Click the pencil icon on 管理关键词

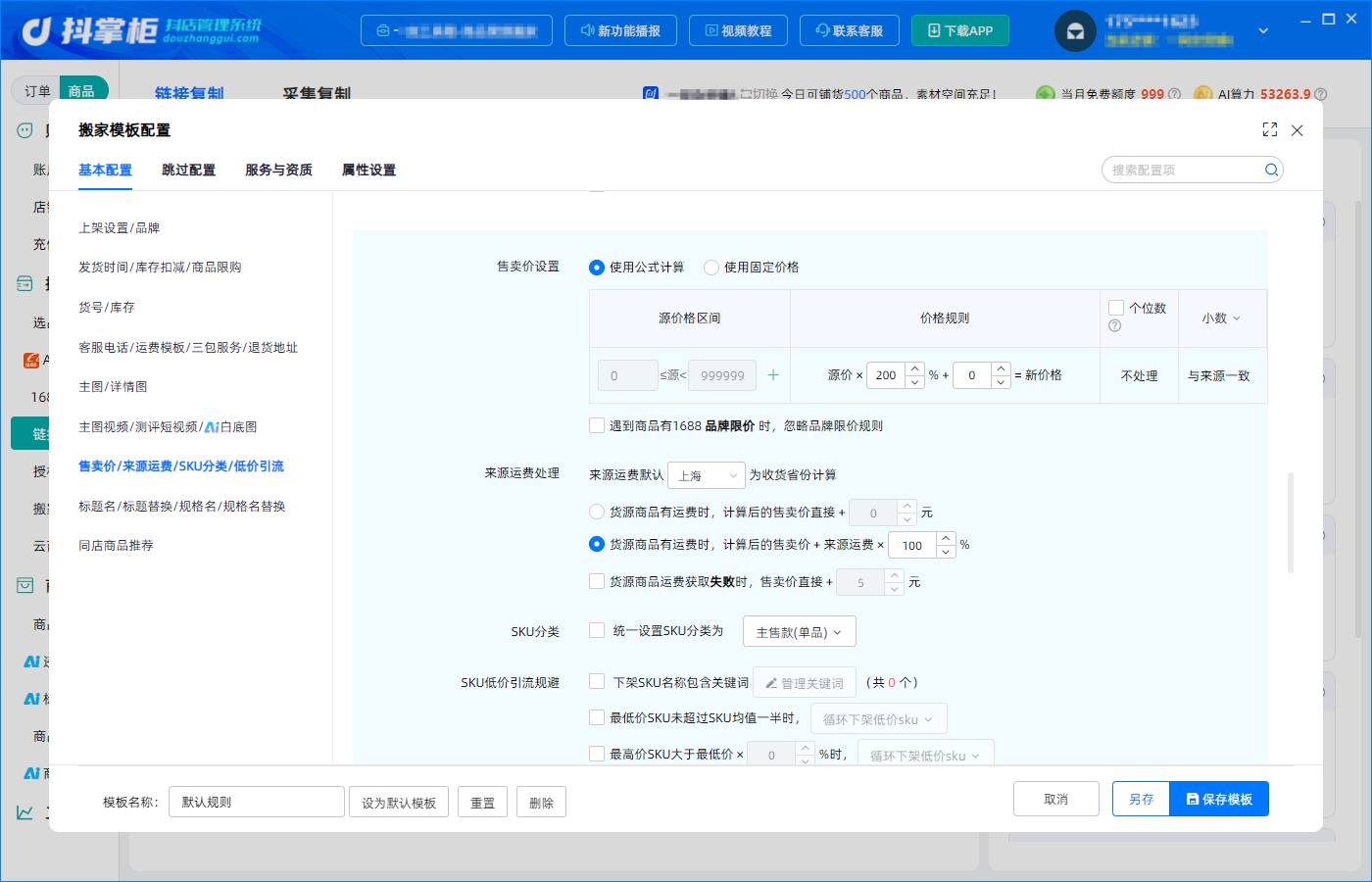point(771,683)
